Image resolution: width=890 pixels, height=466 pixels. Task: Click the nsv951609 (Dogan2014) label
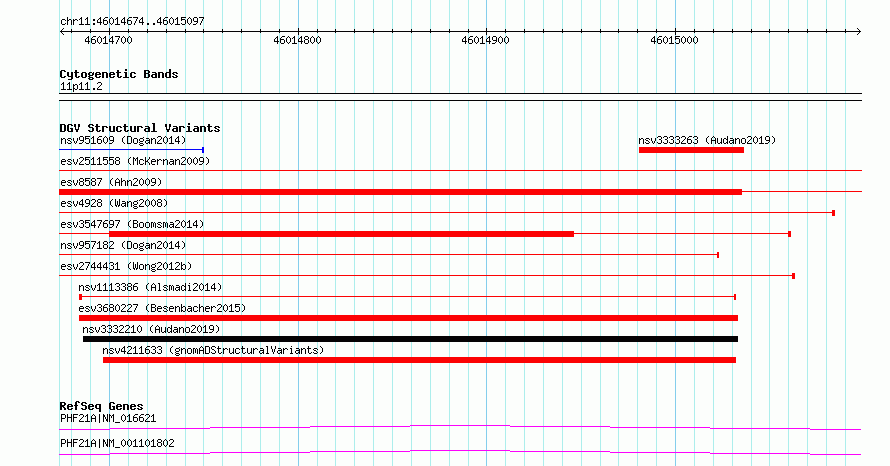(123, 140)
